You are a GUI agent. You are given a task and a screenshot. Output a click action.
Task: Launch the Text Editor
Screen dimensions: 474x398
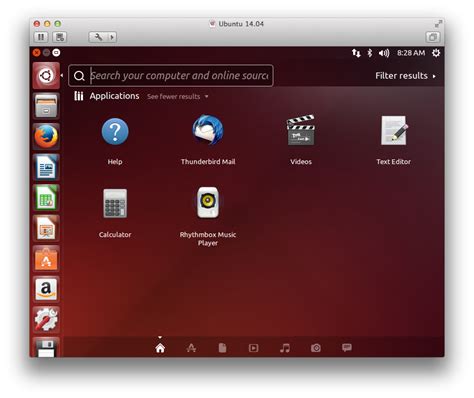[x=394, y=130]
